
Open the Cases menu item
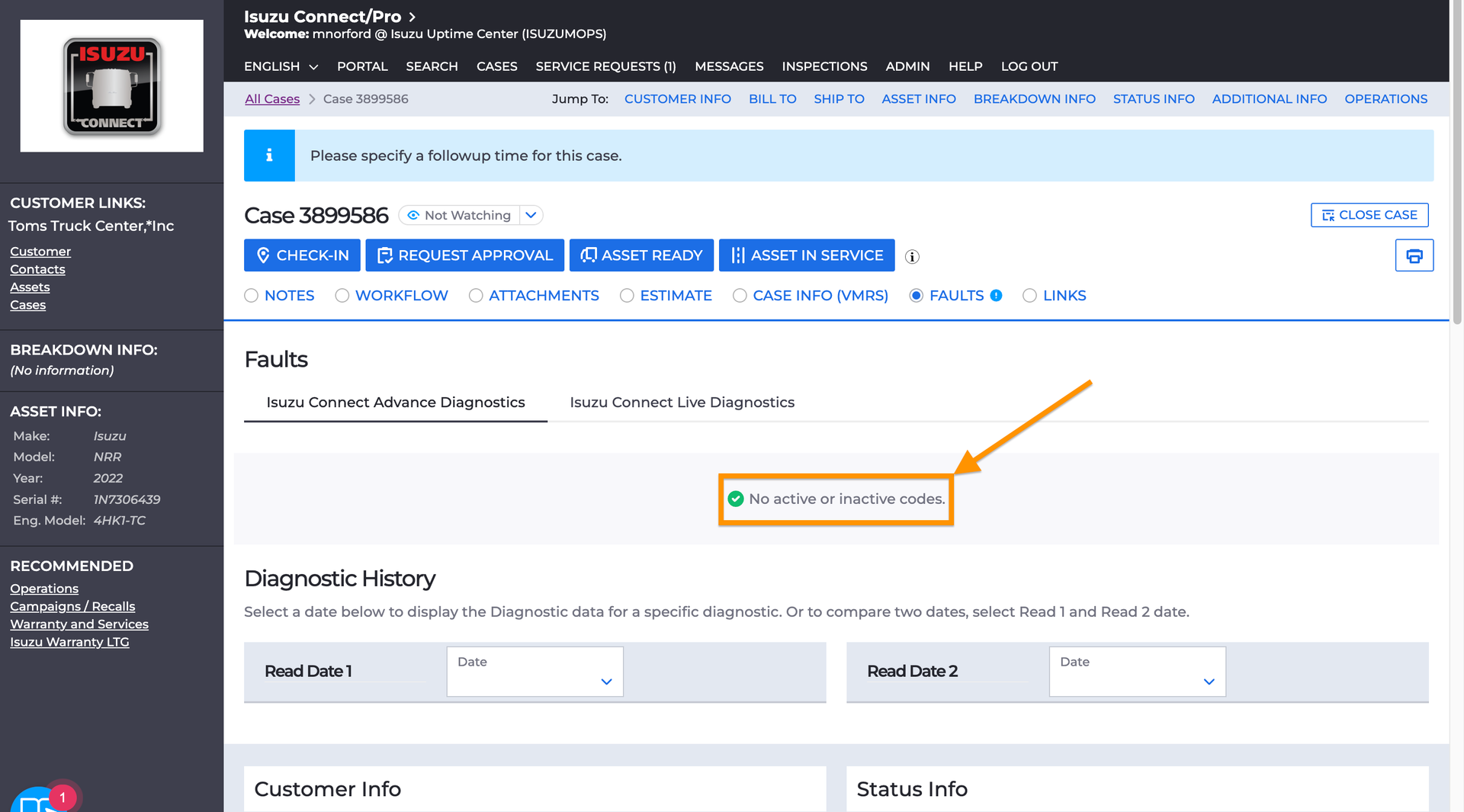click(496, 66)
